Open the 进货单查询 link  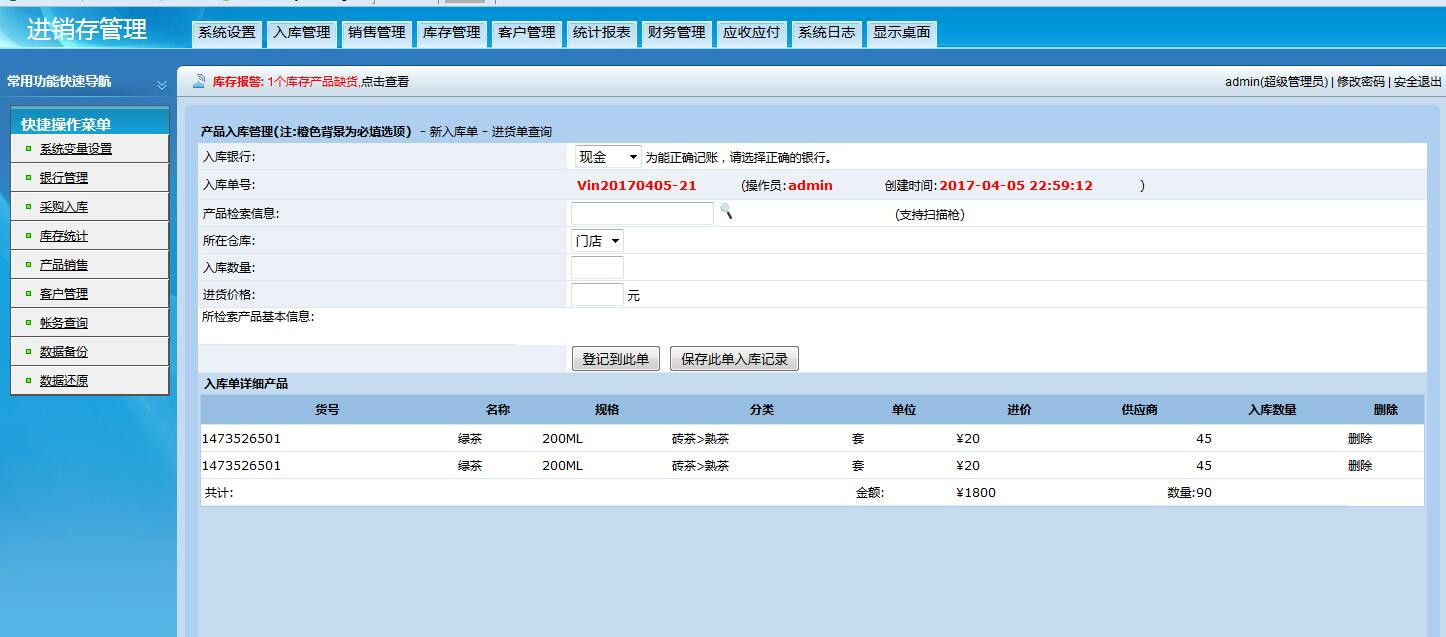521,132
